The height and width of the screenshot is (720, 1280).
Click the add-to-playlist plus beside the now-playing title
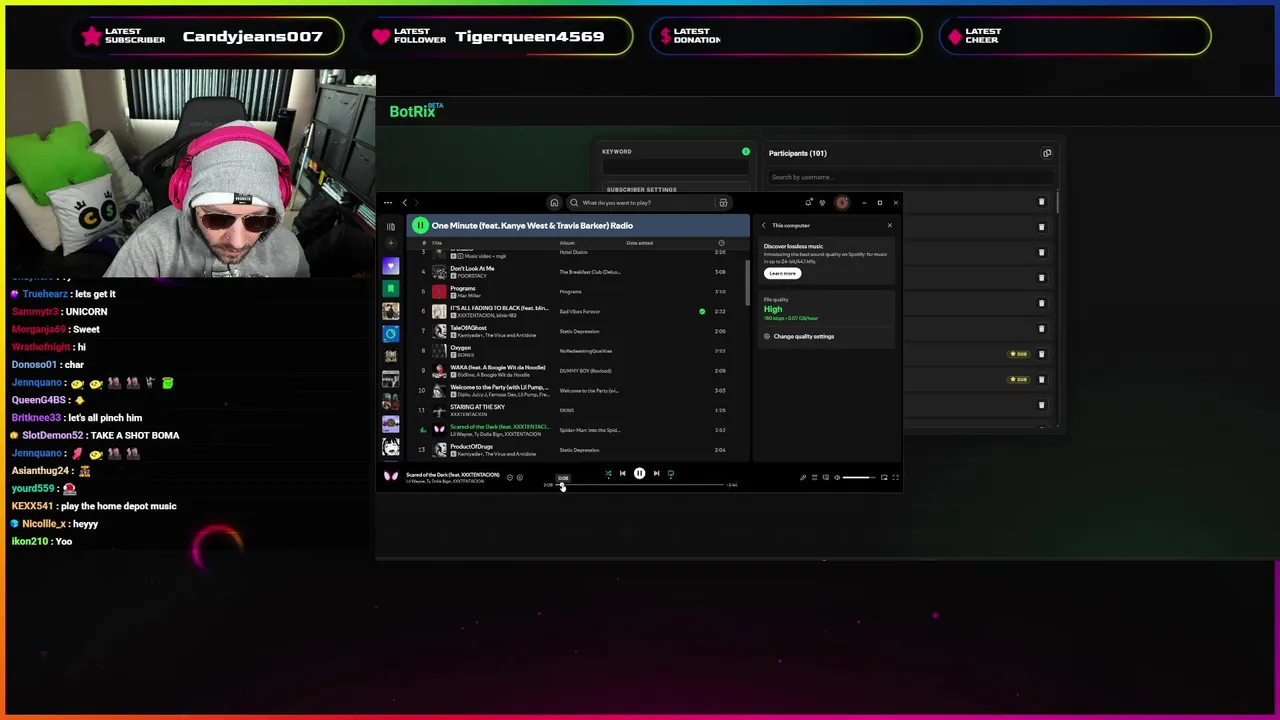[520, 478]
